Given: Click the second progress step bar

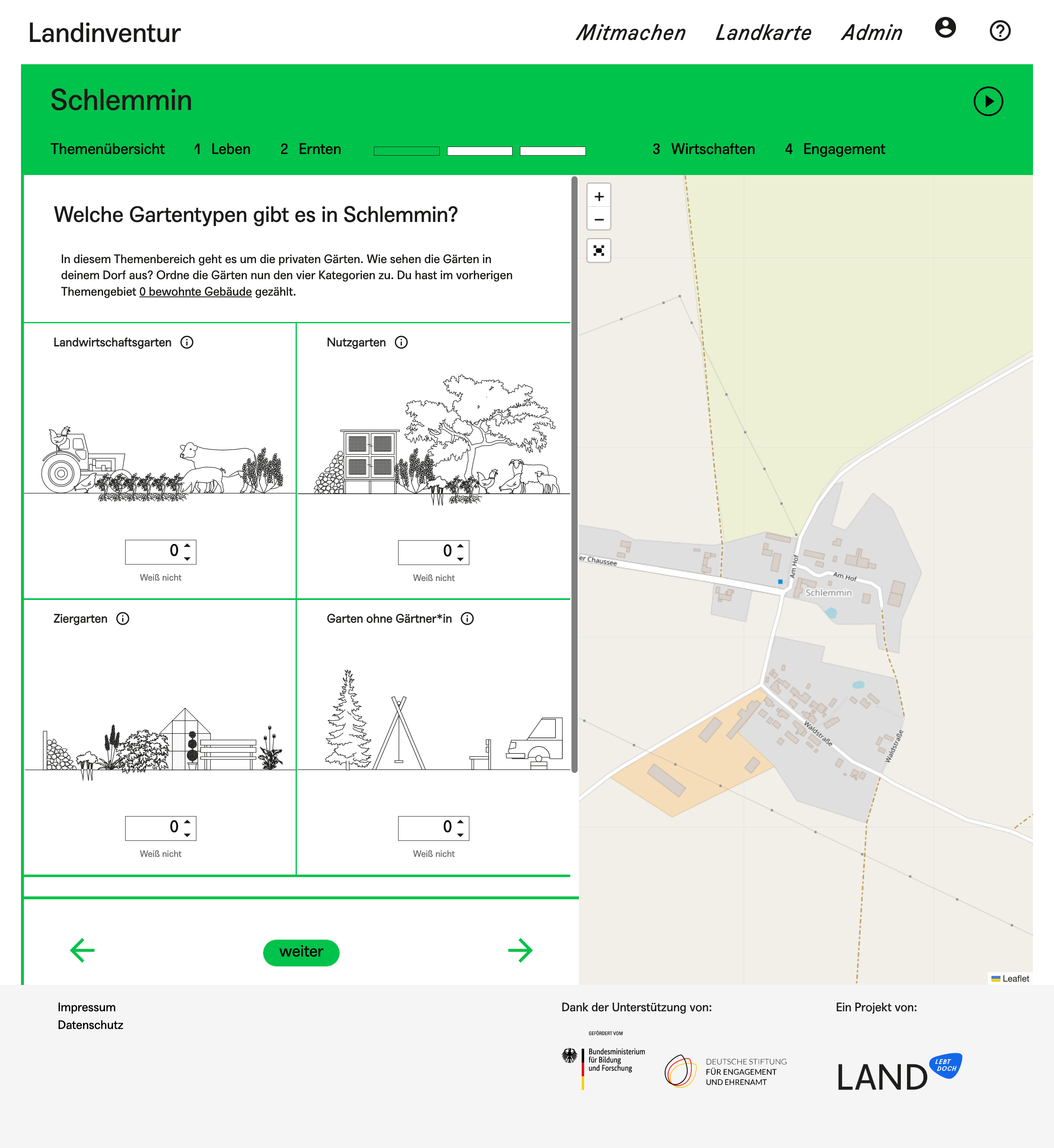Looking at the screenshot, I should tap(479, 151).
